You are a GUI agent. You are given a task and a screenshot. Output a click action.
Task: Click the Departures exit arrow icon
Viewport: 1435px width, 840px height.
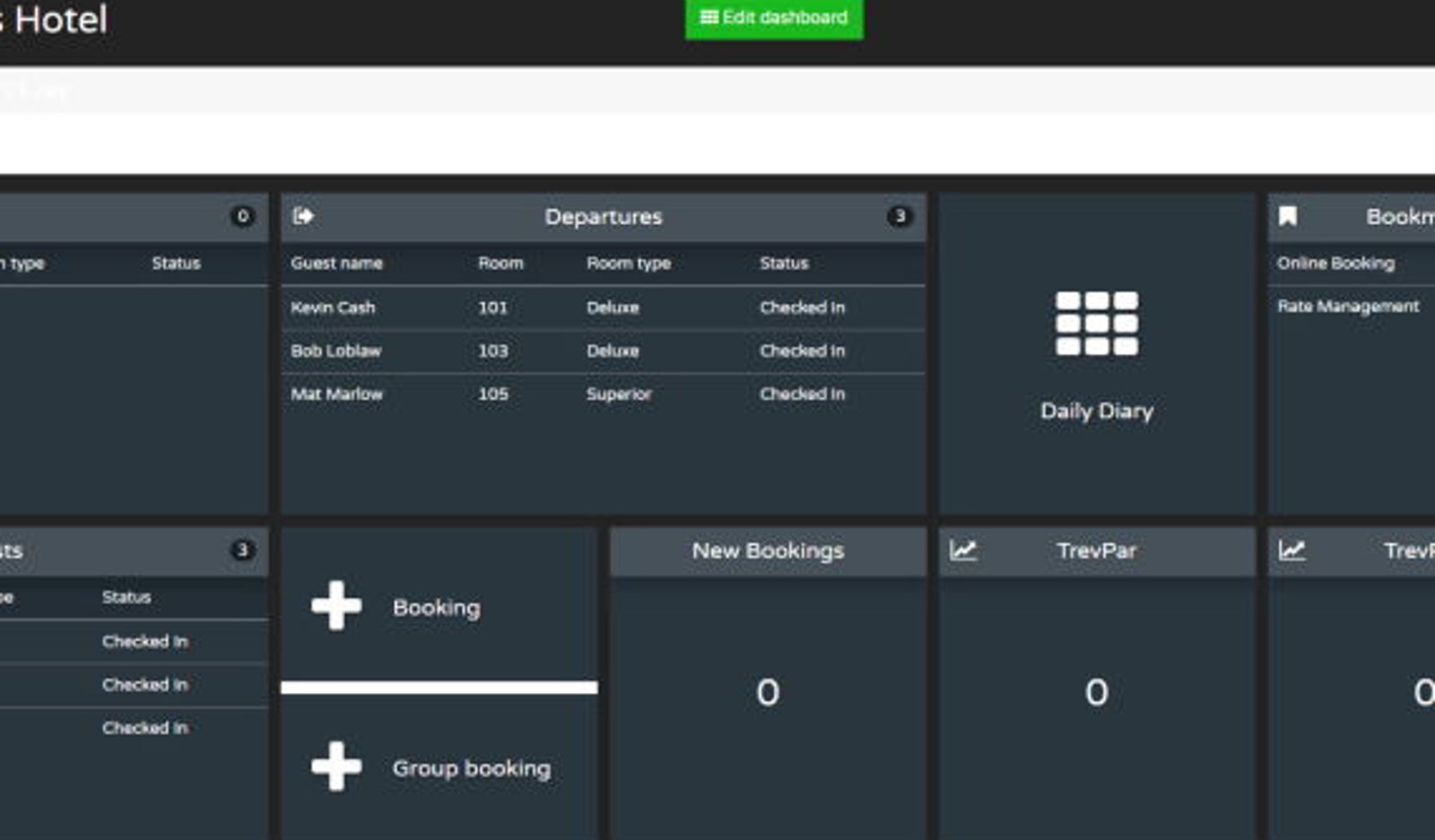303,216
